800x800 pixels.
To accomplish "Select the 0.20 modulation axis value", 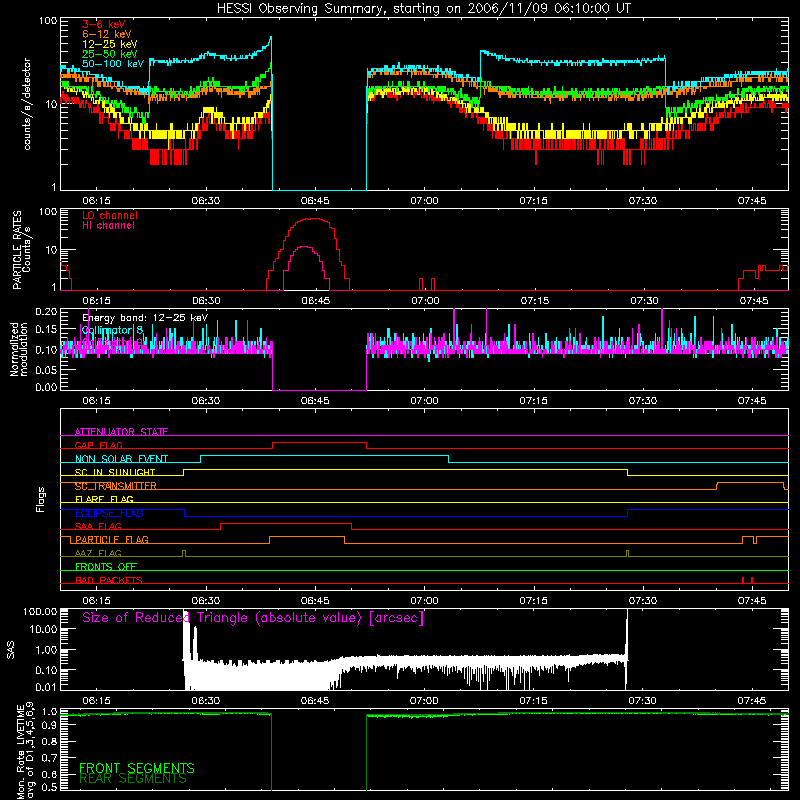I will [x=46, y=311].
